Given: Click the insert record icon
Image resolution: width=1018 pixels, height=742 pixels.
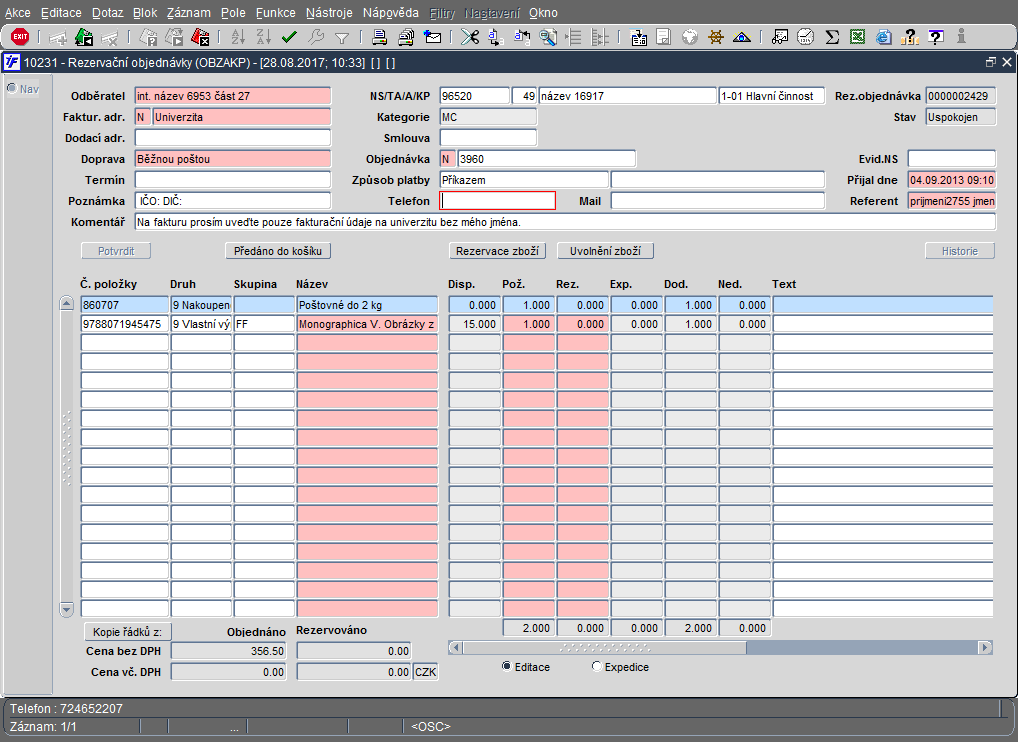Looking at the screenshot, I should 58,38.
